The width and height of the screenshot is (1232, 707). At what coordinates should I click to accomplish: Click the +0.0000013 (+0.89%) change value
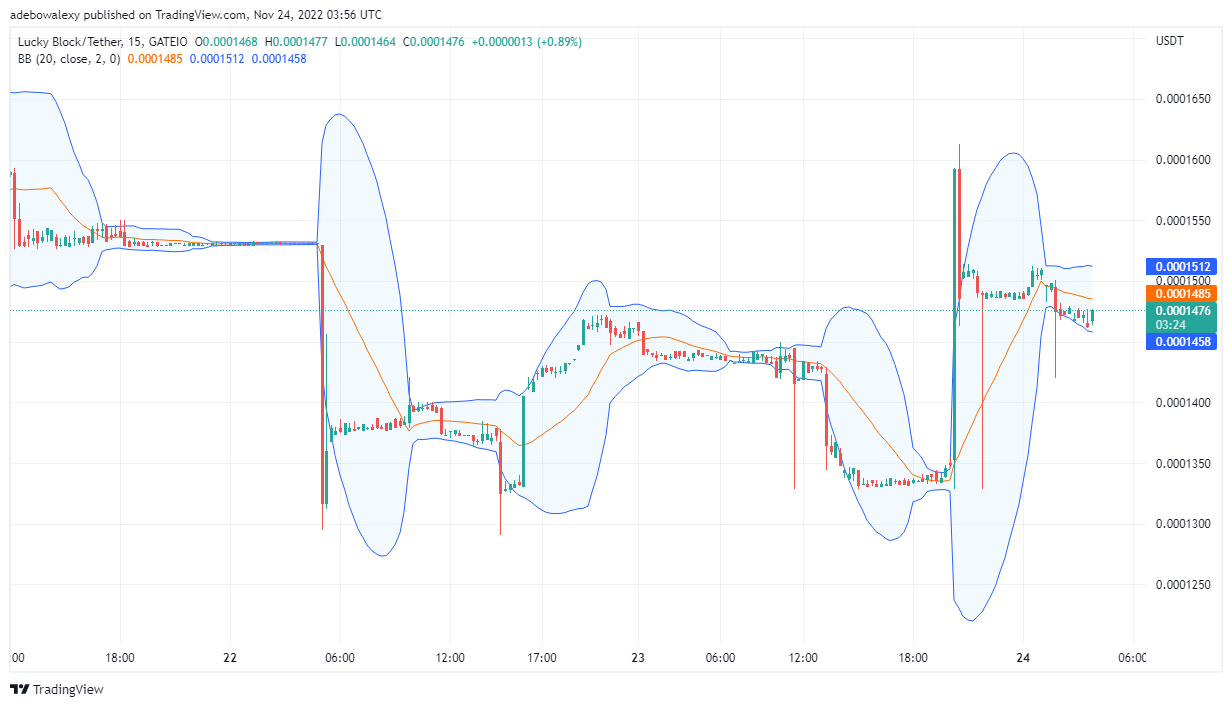(527, 42)
